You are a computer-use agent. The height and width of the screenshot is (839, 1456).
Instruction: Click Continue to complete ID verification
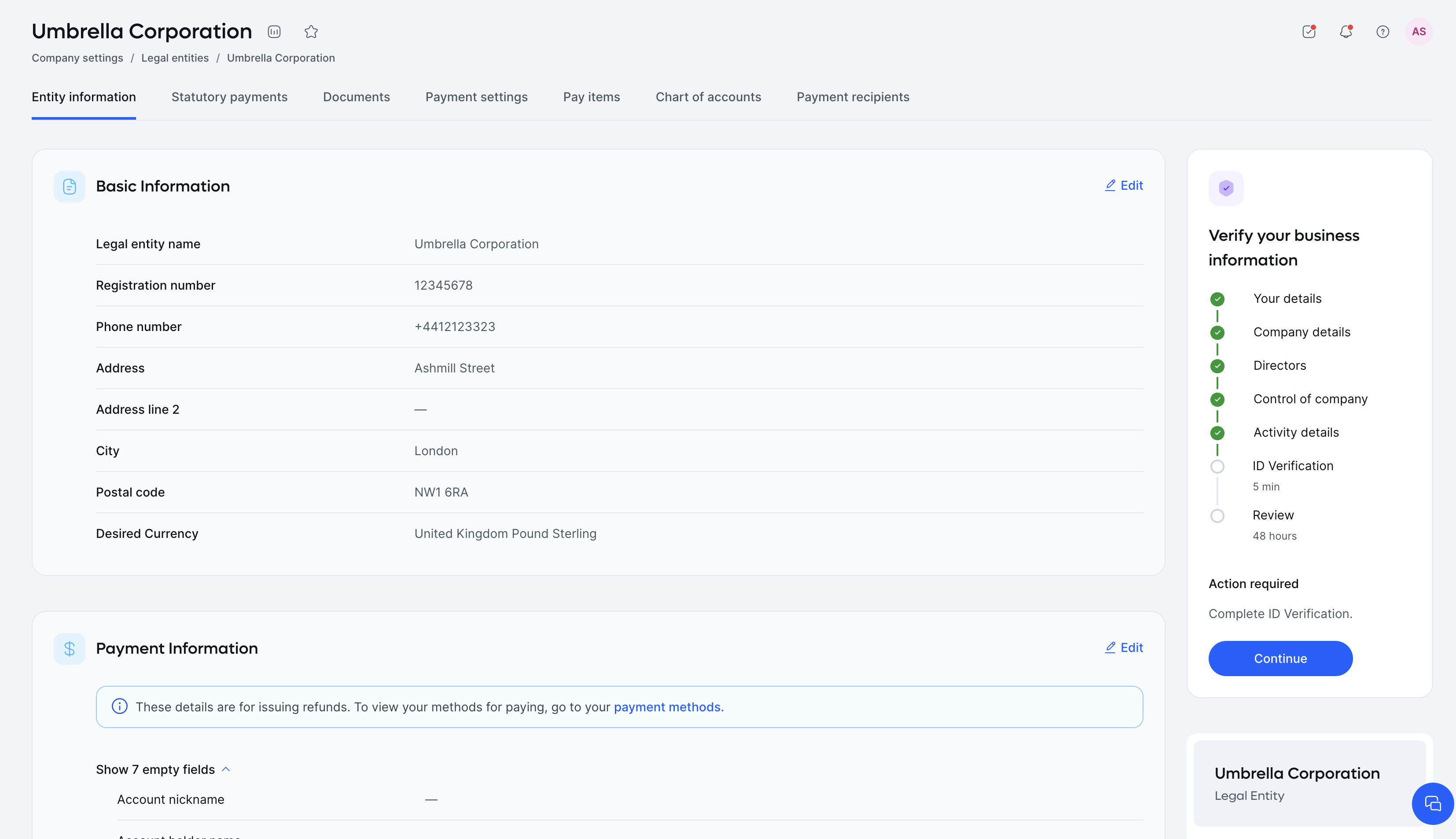click(1280, 658)
